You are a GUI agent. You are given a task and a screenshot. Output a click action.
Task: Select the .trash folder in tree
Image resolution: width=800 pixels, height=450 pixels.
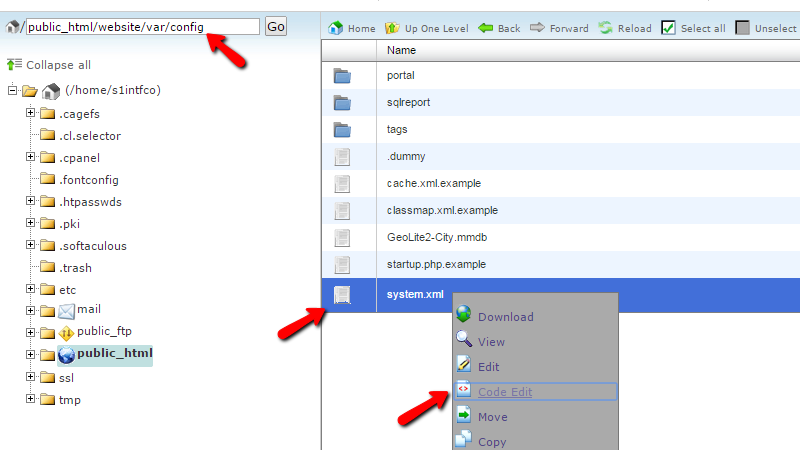point(75,268)
